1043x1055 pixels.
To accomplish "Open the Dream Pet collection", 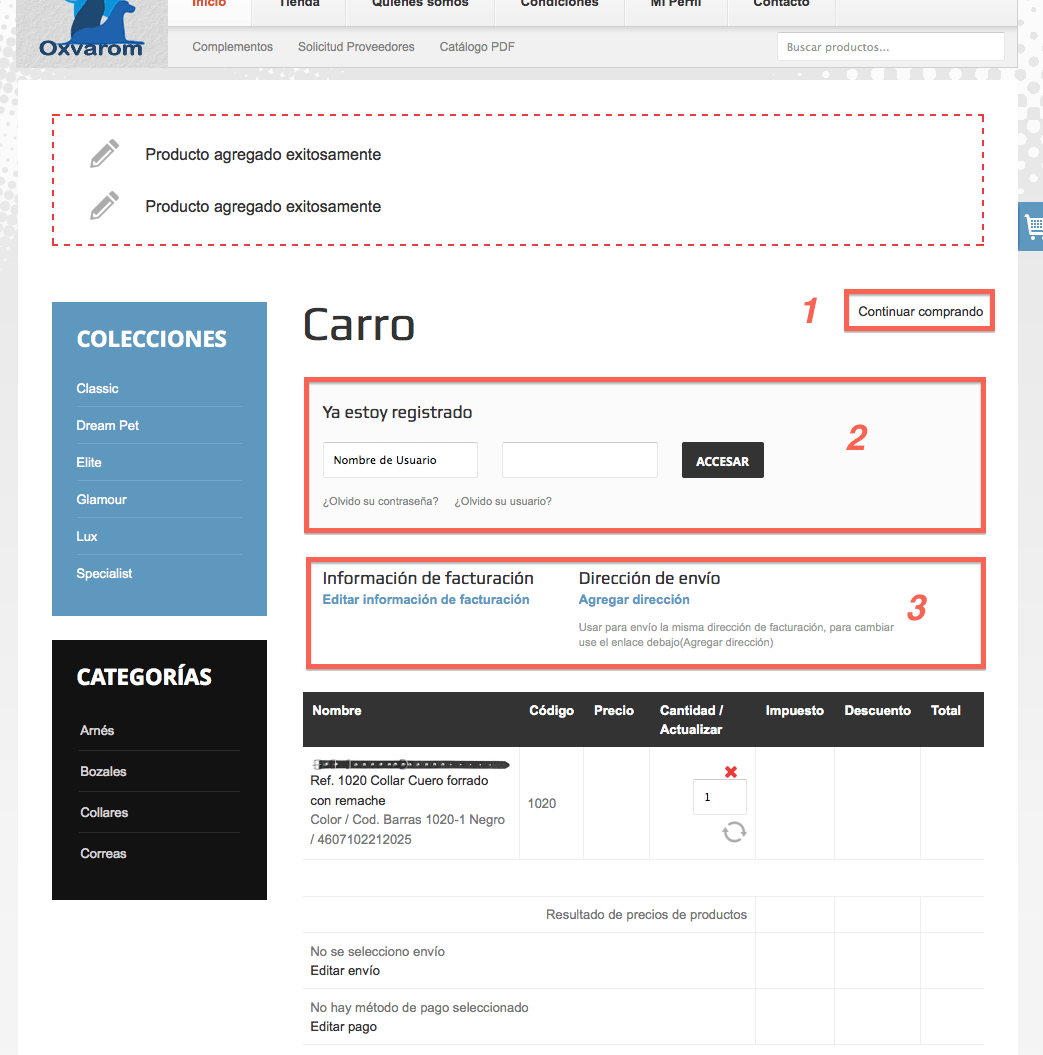I will tap(108, 425).
